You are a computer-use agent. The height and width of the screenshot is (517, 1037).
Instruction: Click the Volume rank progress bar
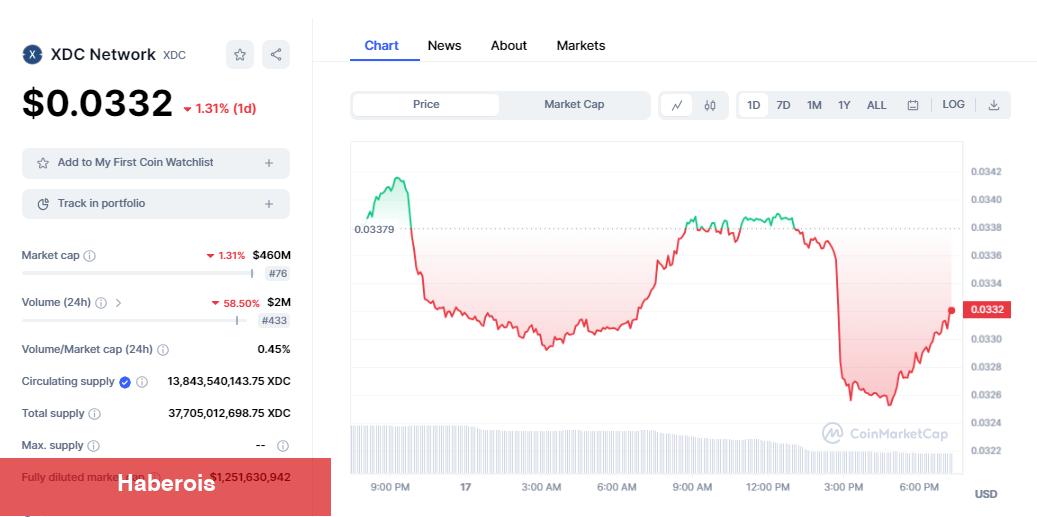(134, 321)
